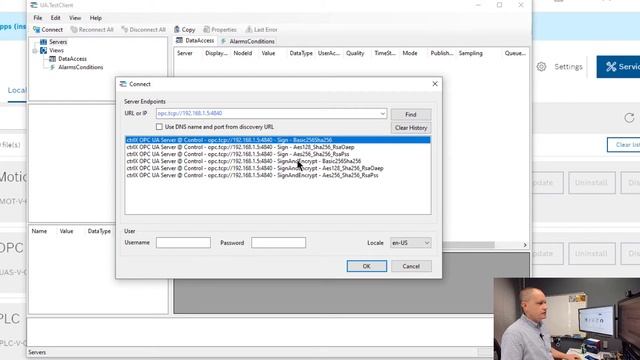Image resolution: width=640 pixels, height=360 pixels.
Task: Select the Servers tree node
Action: (x=58, y=42)
